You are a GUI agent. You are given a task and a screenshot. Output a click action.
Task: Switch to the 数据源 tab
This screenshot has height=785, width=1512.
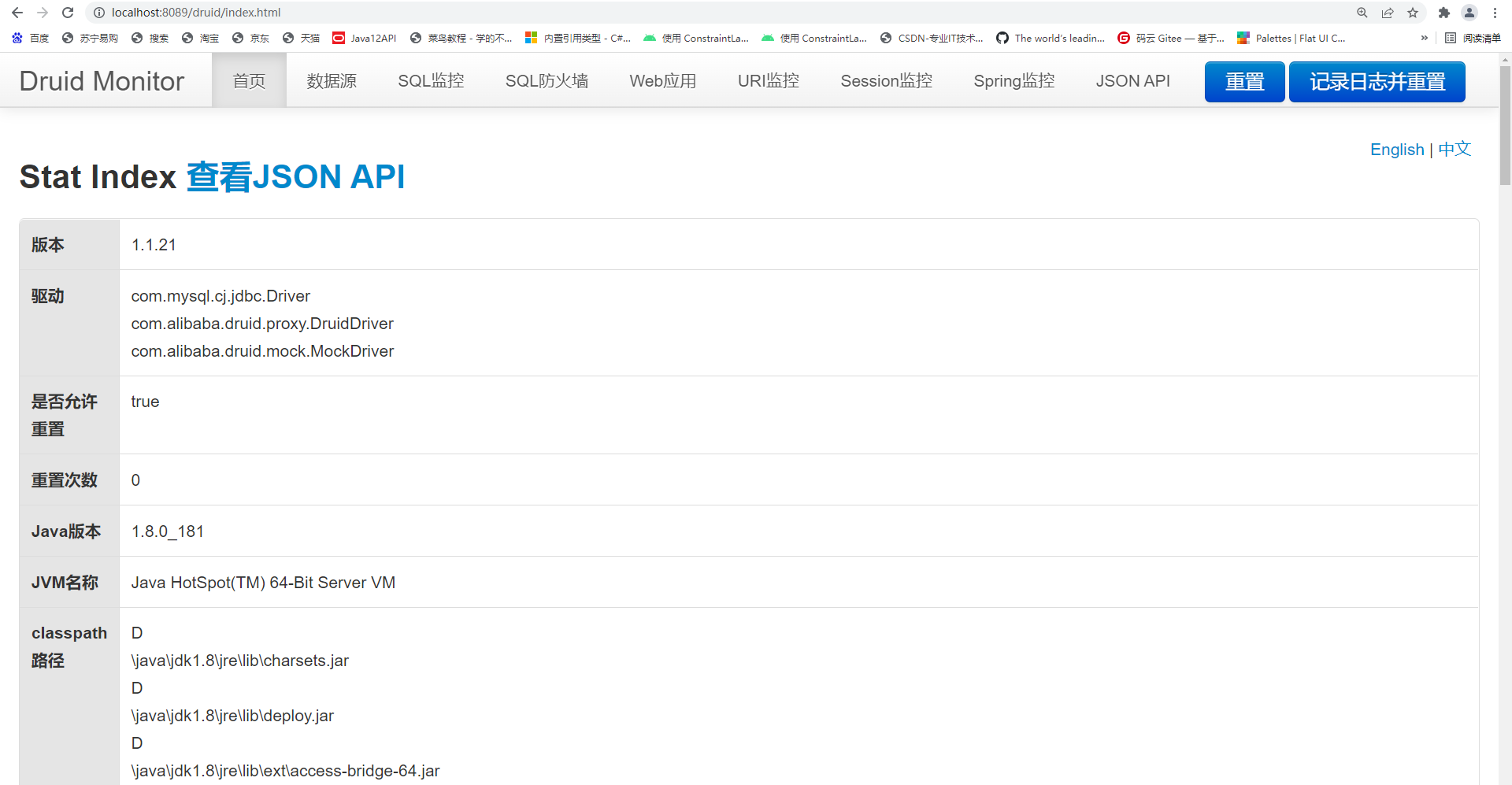(332, 80)
